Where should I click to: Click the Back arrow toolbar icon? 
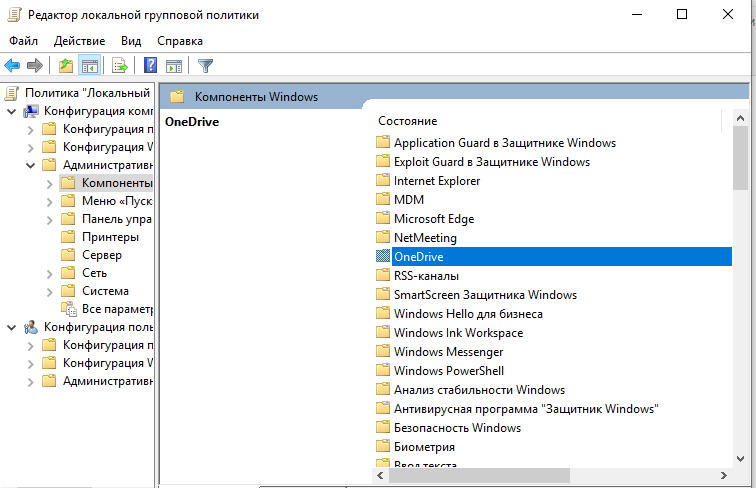(12, 66)
